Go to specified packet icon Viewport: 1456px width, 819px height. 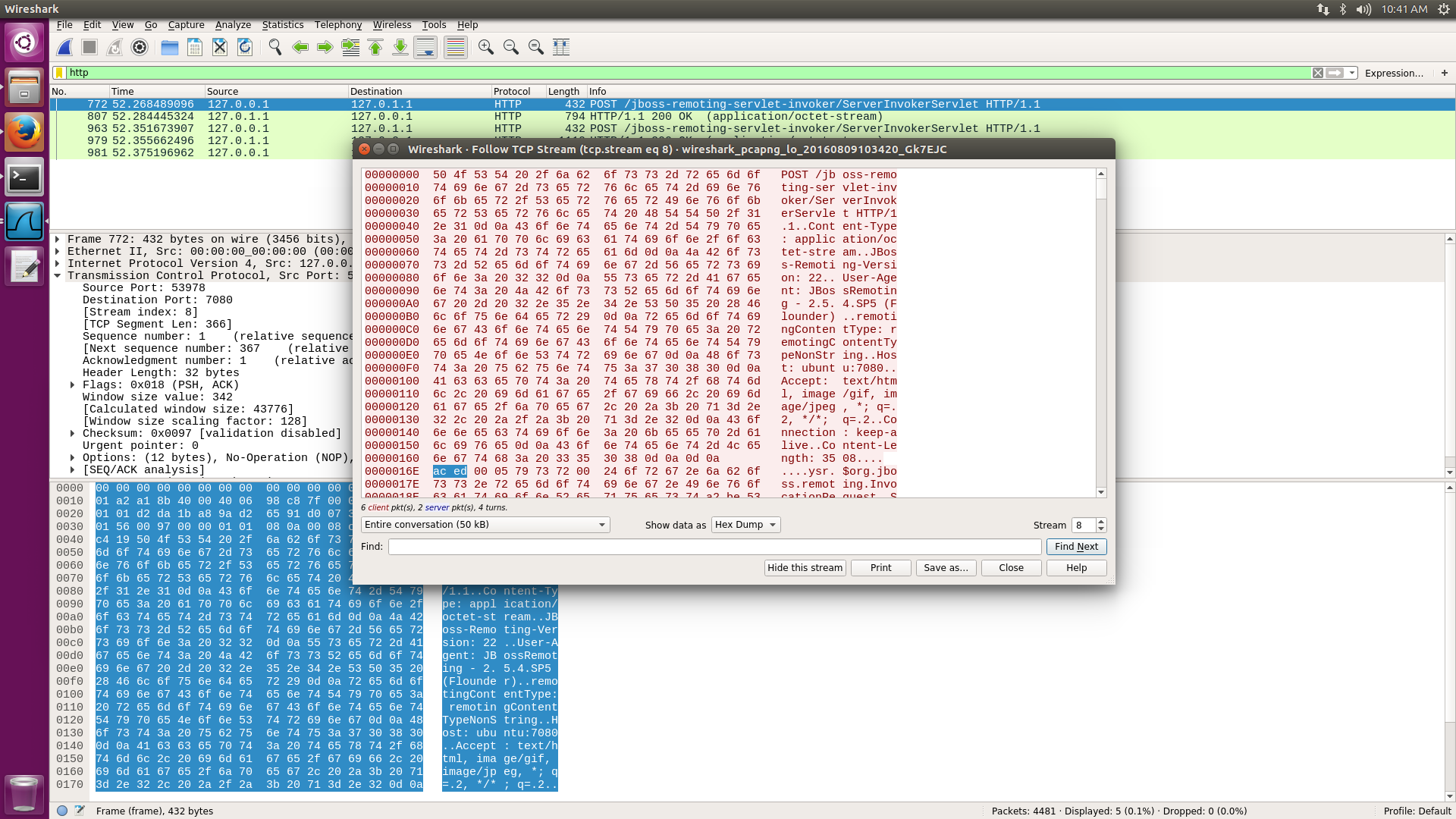tap(350, 48)
